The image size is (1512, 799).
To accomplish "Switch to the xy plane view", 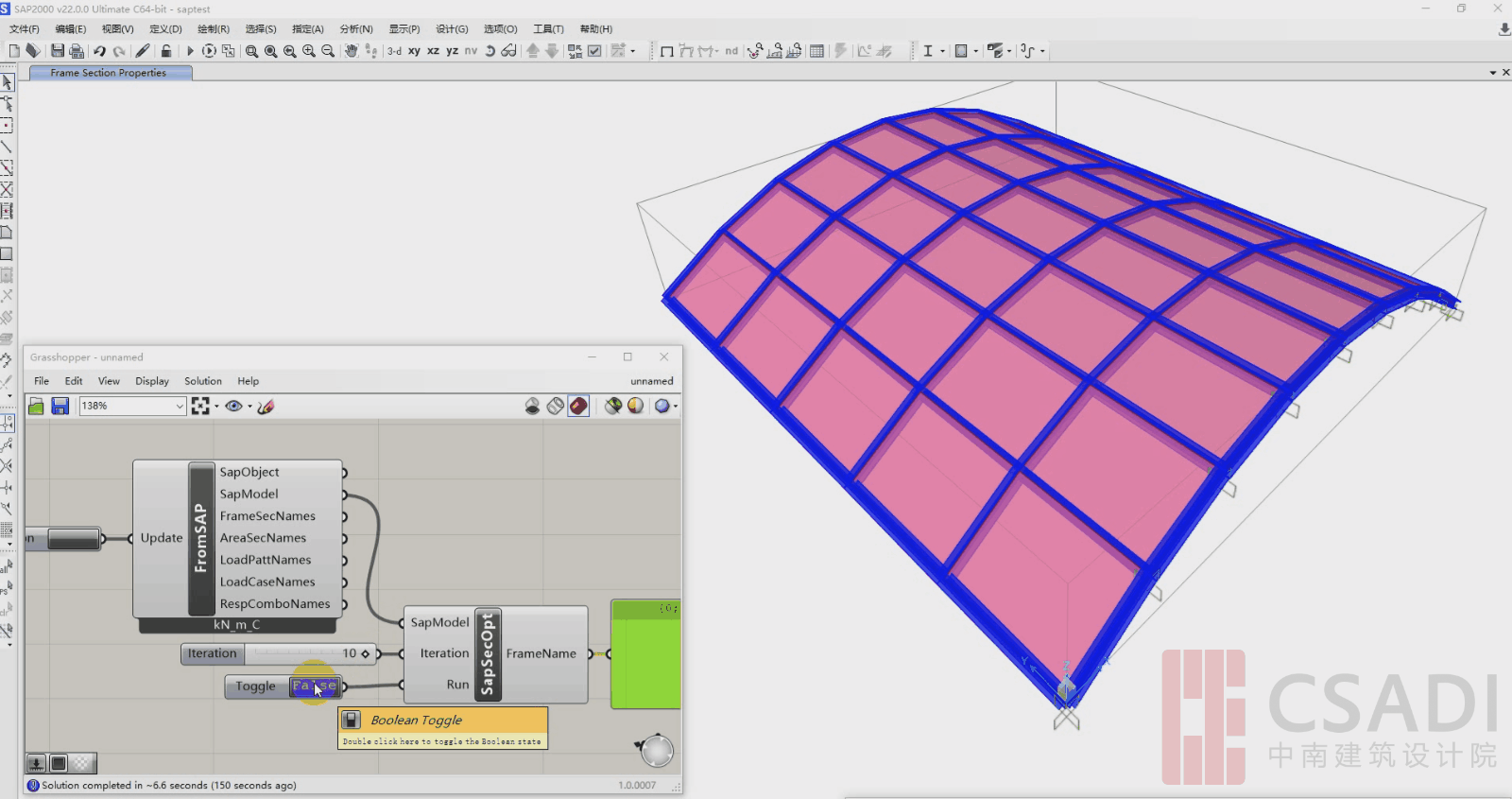I will pyautogui.click(x=414, y=51).
